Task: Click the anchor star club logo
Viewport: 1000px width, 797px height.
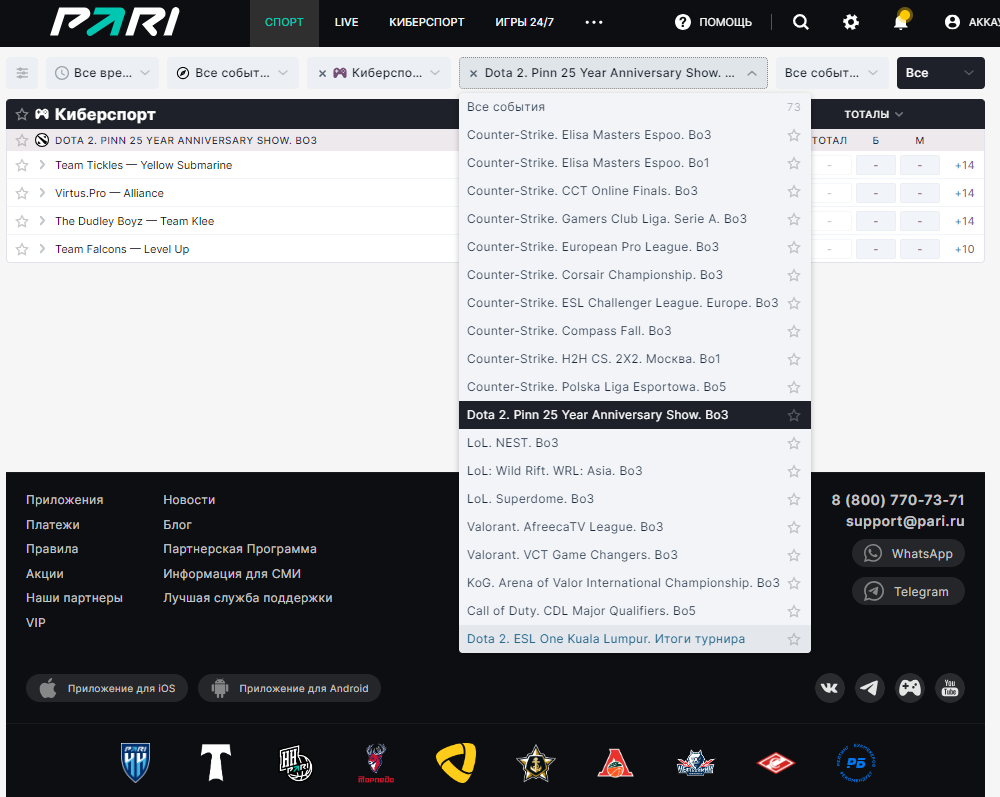Action: [x=536, y=763]
